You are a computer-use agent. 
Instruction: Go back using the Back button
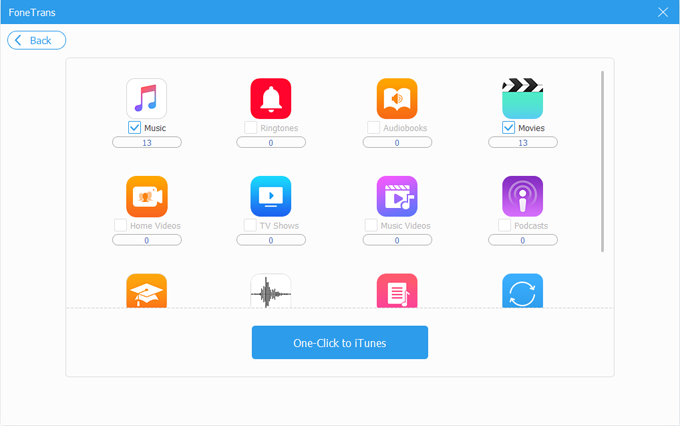click(37, 40)
